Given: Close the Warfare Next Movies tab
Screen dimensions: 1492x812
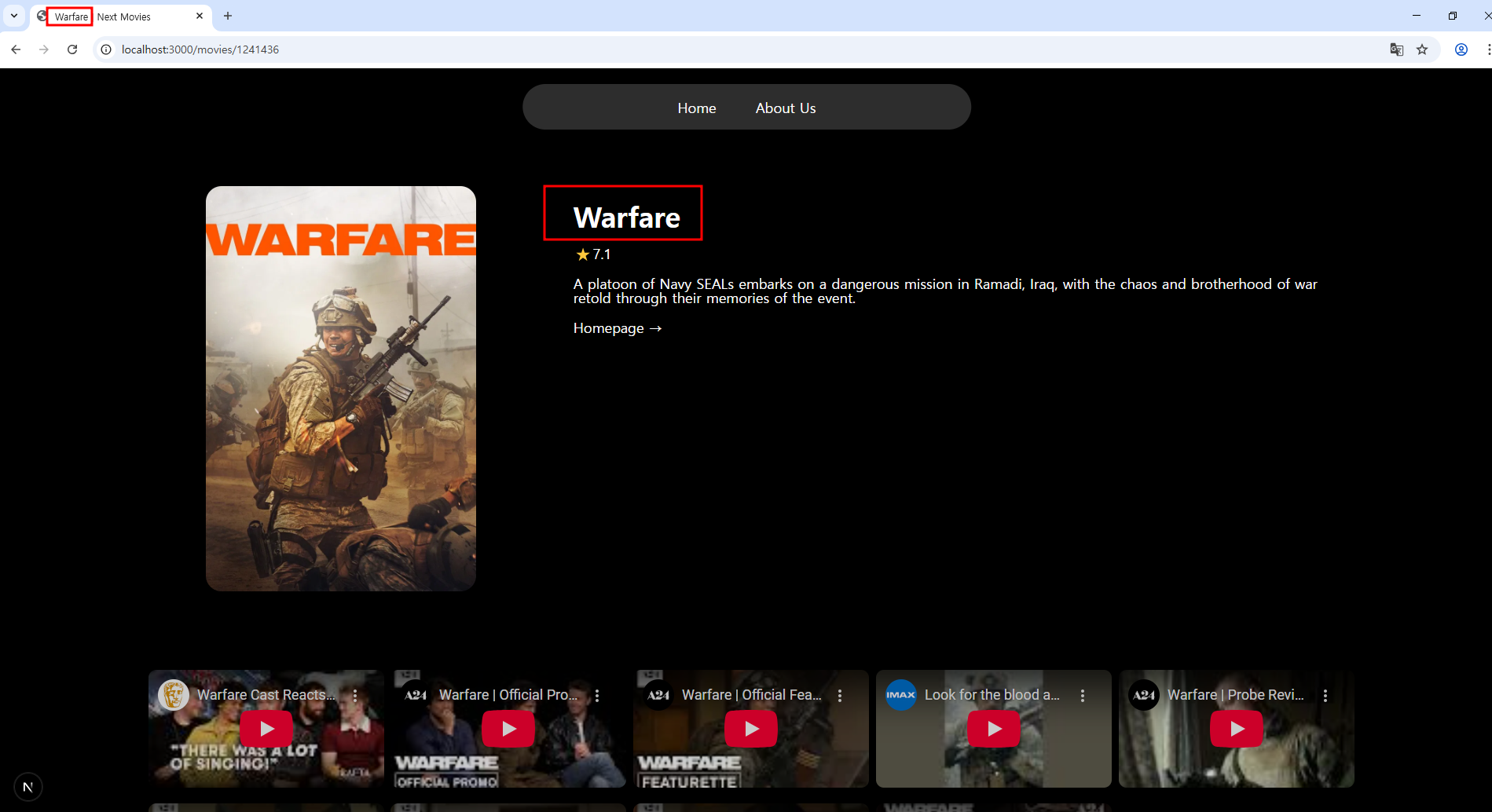Looking at the screenshot, I should [x=200, y=16].
